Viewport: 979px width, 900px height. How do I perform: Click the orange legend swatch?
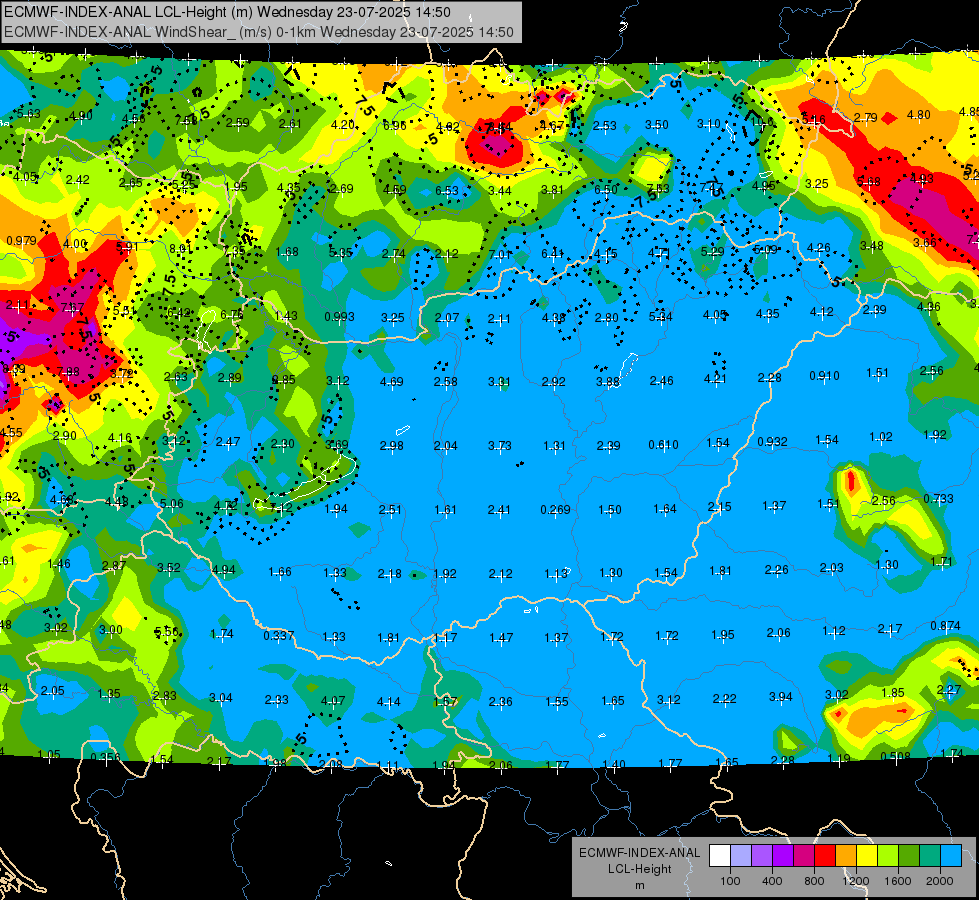tap(846, 855)
